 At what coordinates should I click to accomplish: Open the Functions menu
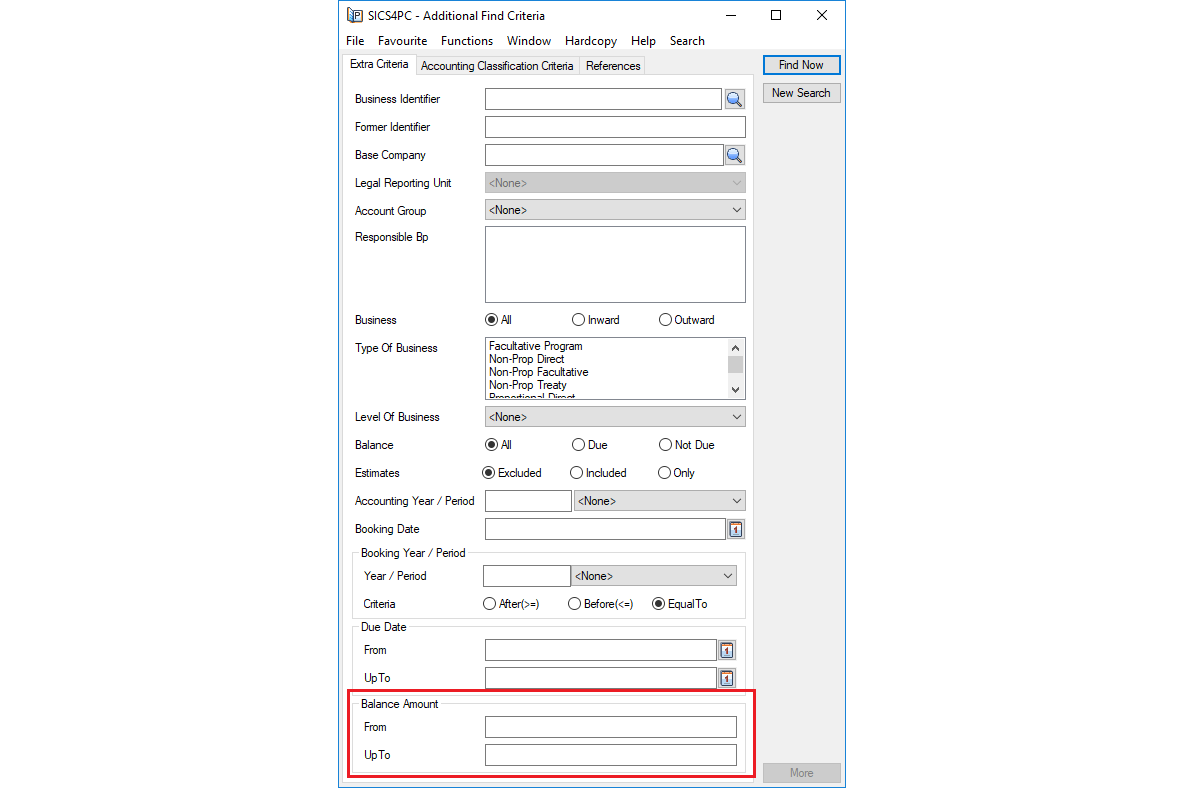coord(466,41)
